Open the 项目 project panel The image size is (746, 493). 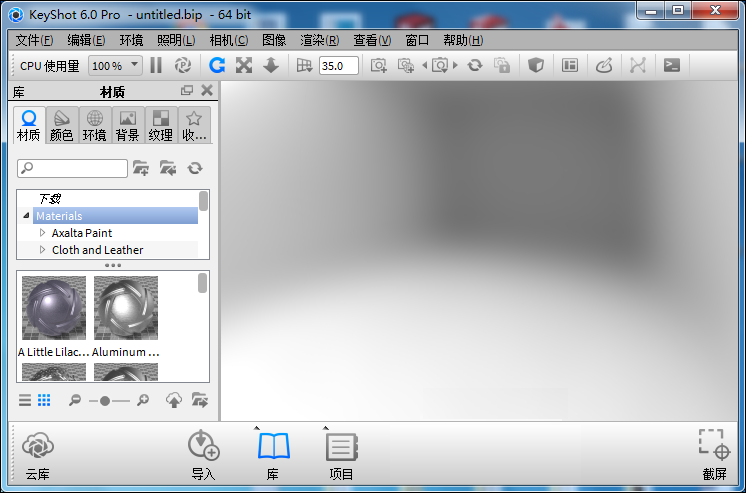[x=342, y=455]
